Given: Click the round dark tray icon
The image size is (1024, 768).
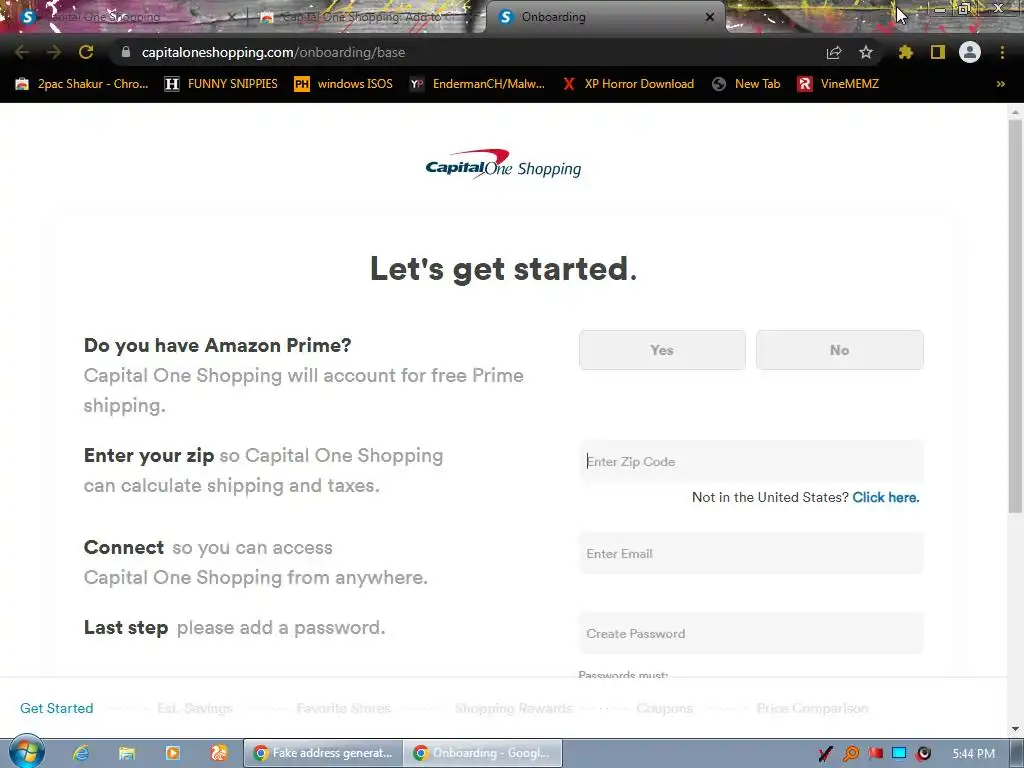Looking at the screenshot, I should (923, 754).
